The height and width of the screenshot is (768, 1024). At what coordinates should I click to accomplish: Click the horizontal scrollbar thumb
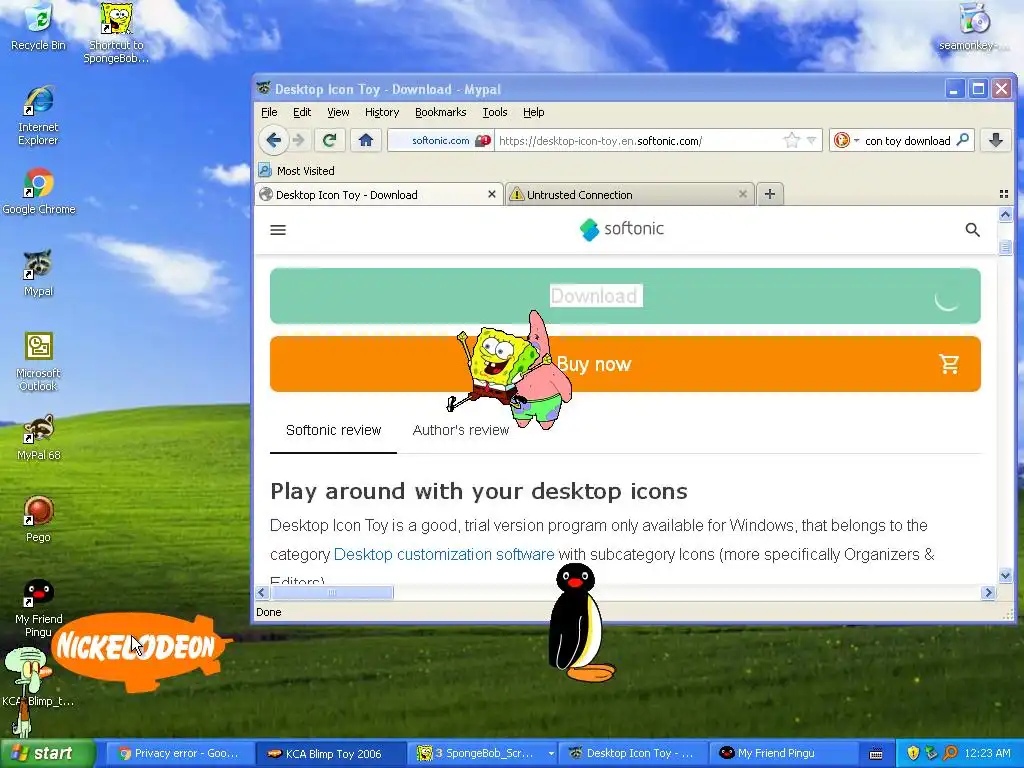332,592
